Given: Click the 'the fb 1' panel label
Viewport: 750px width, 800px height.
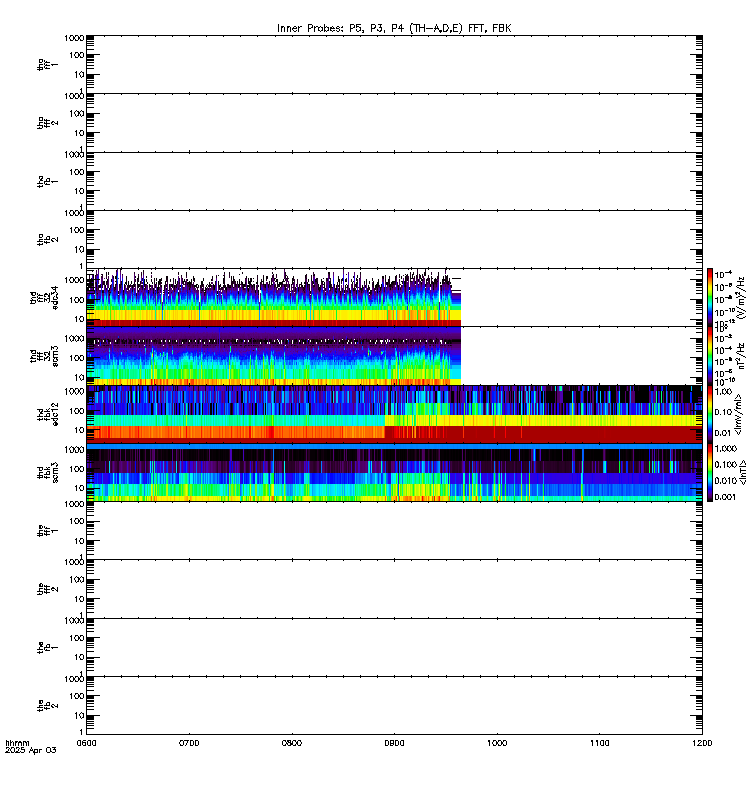Looking at the screenshot, I should click(x=47, y=647).
